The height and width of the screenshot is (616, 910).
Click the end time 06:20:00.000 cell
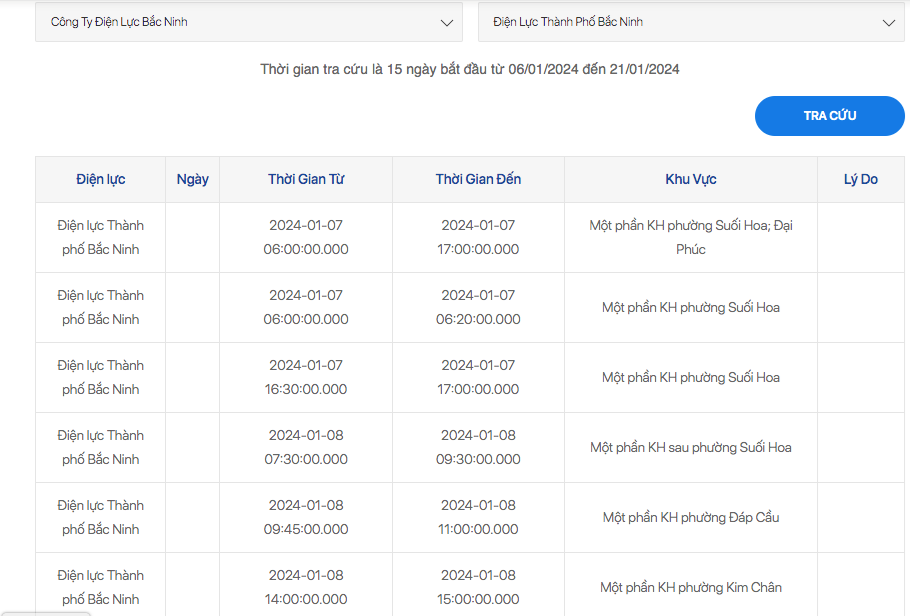[x=478, y=308]
